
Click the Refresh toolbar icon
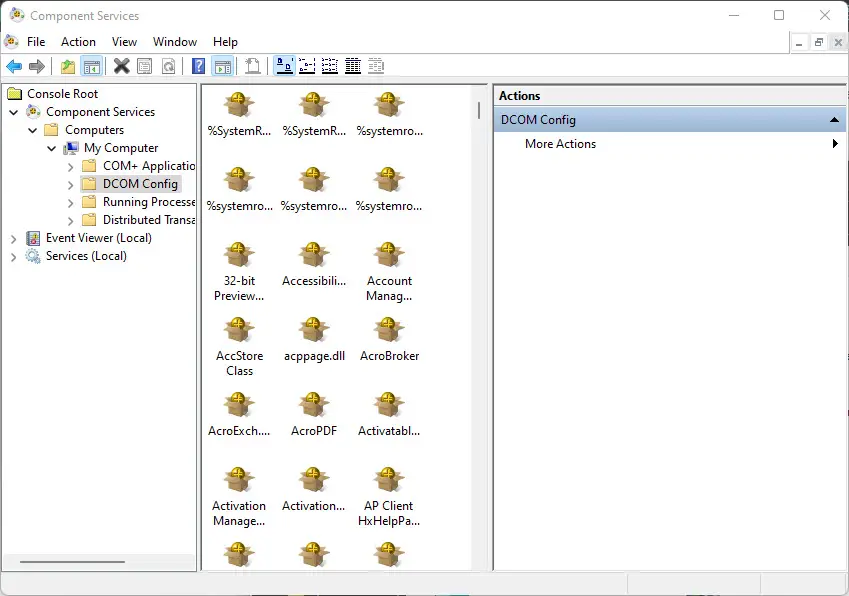pyautogui.click(x=168, y=67)
